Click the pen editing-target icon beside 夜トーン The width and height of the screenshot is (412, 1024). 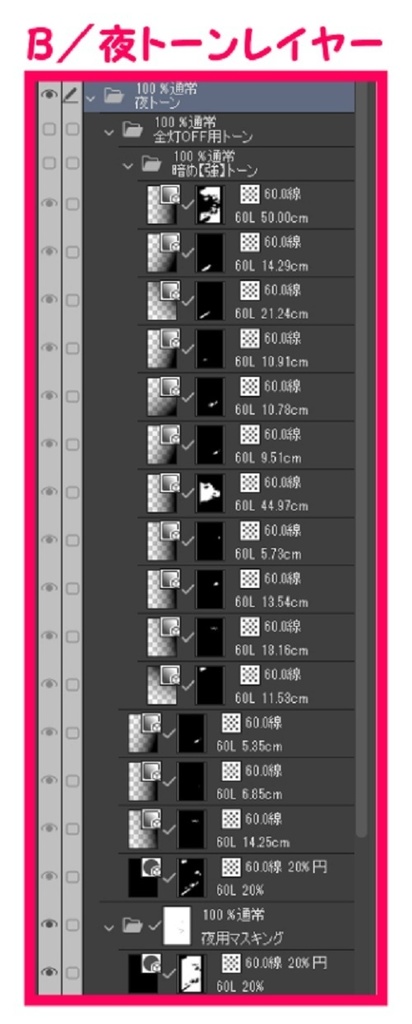click(x=72, y=97)
